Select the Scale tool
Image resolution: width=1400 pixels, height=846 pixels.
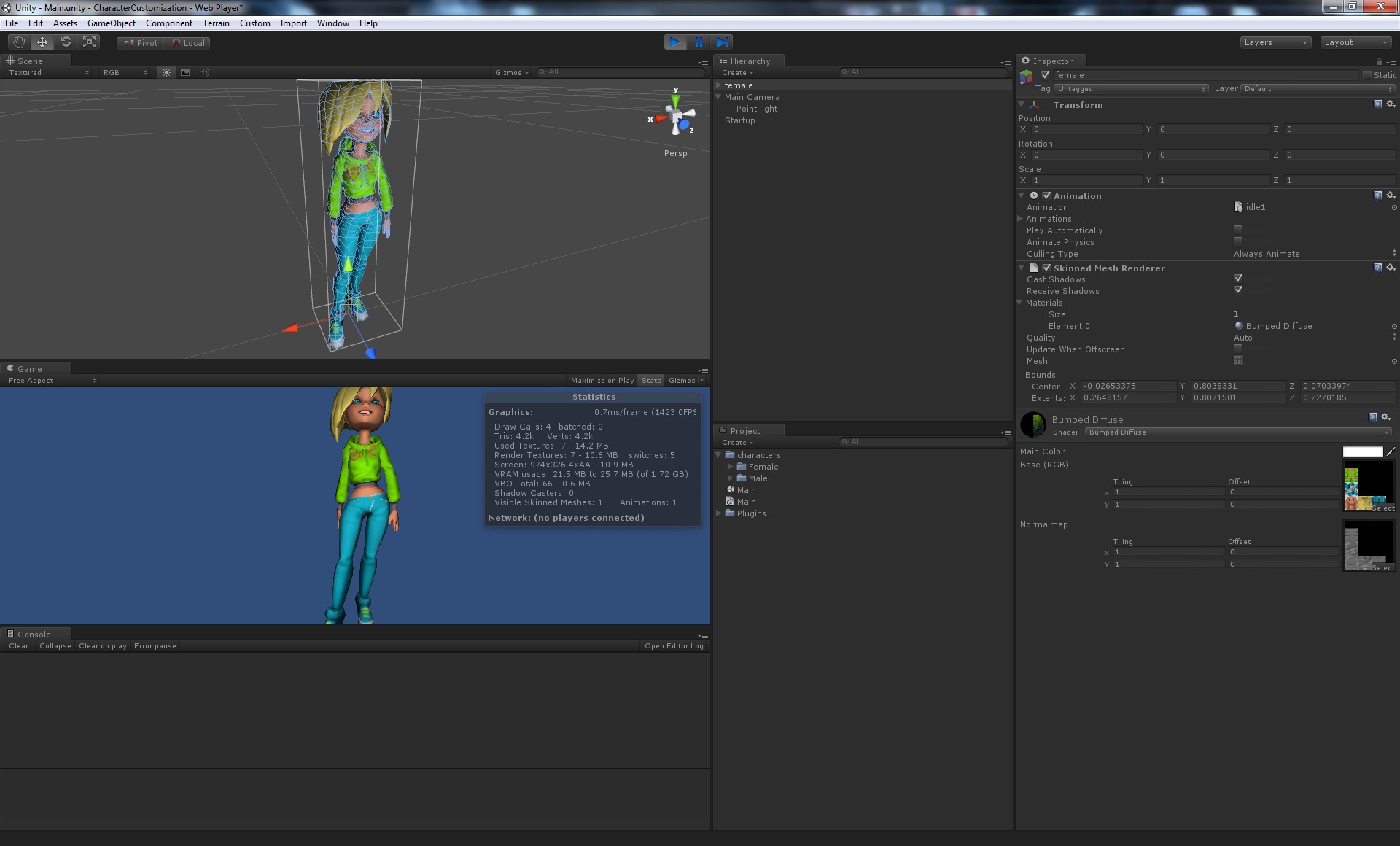[x=89, y=42]
